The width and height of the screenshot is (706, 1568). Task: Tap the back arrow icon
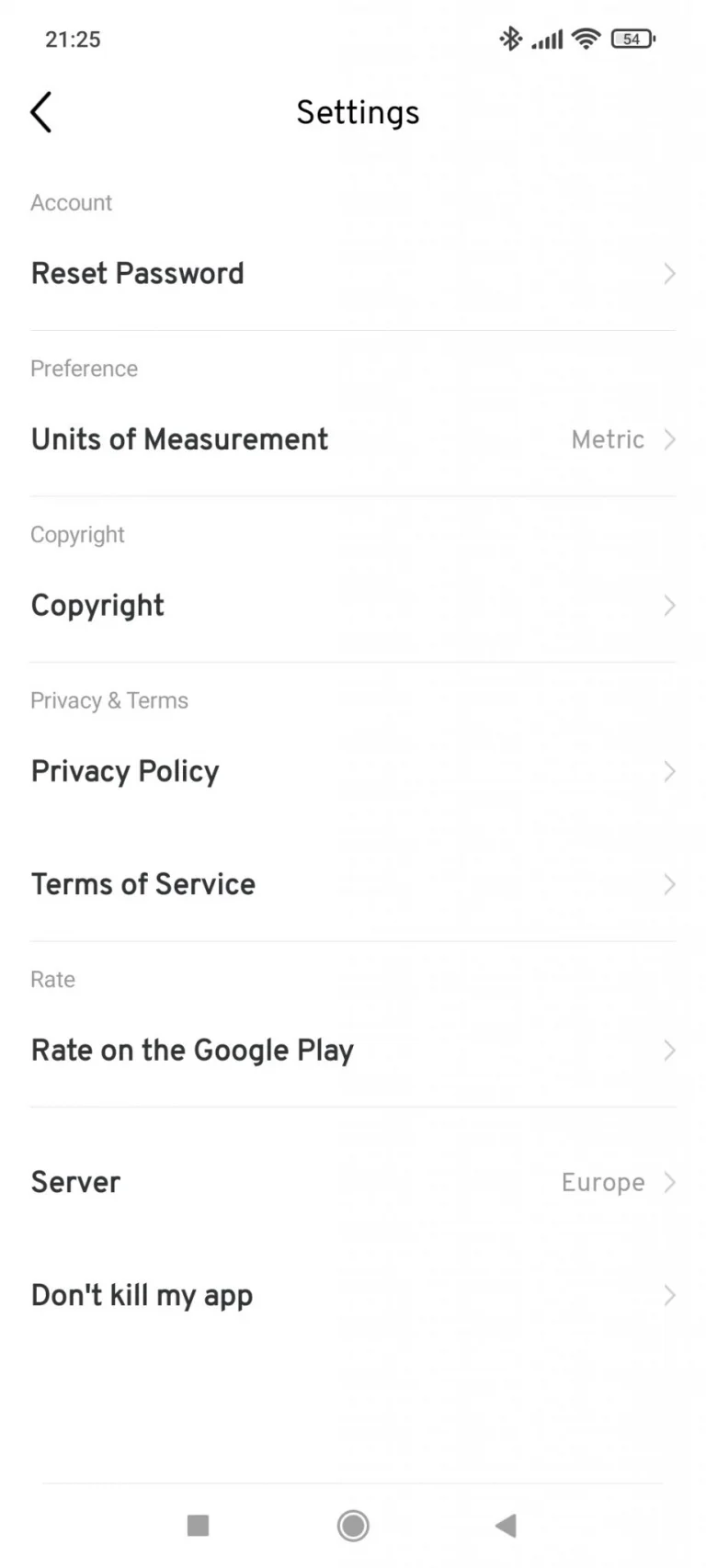click(x=40, y=112)
